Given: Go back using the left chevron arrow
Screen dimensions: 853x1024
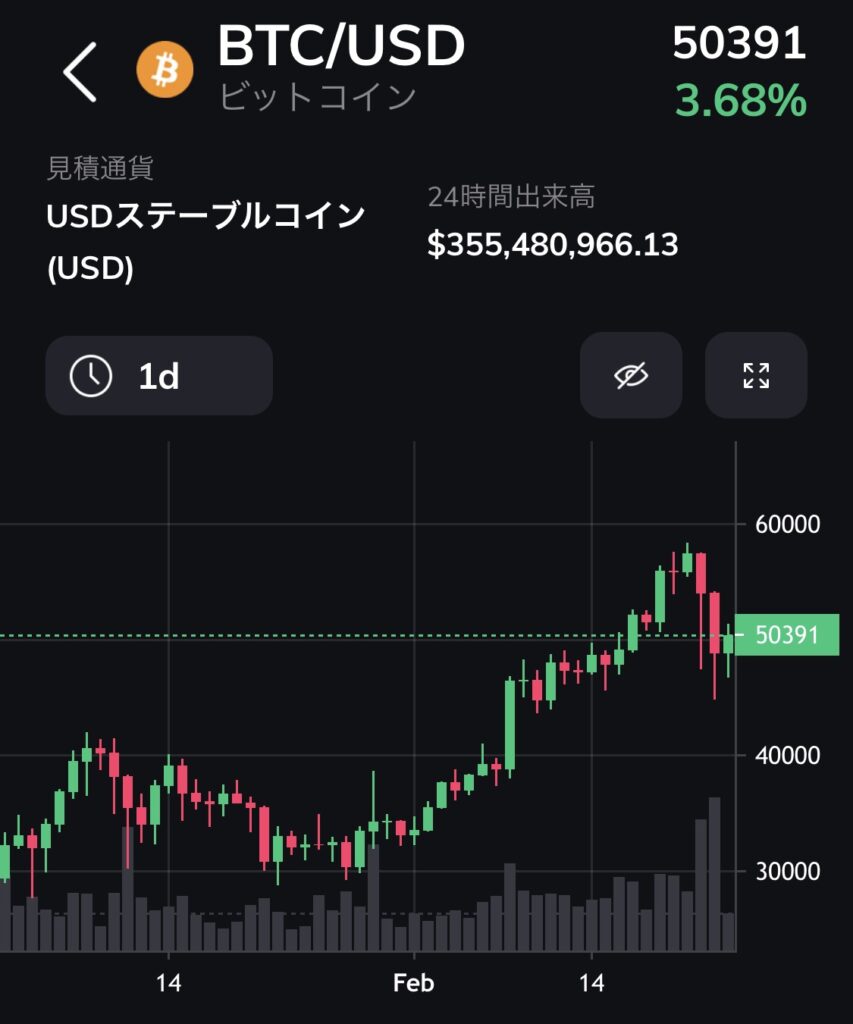Looking at the screenshot, I should tap(80, 72).
